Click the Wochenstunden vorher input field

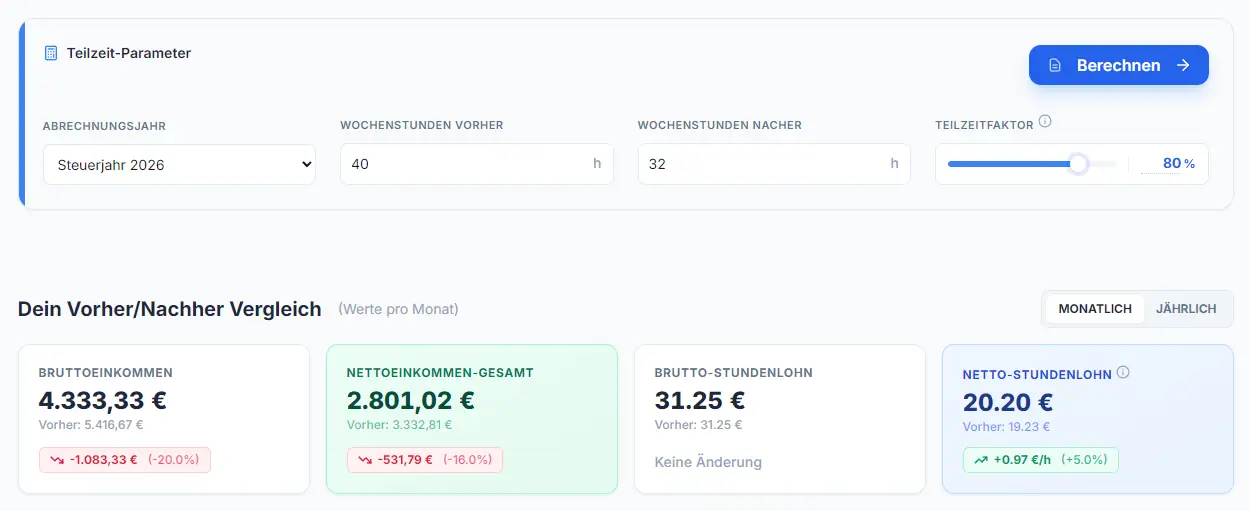477,164
